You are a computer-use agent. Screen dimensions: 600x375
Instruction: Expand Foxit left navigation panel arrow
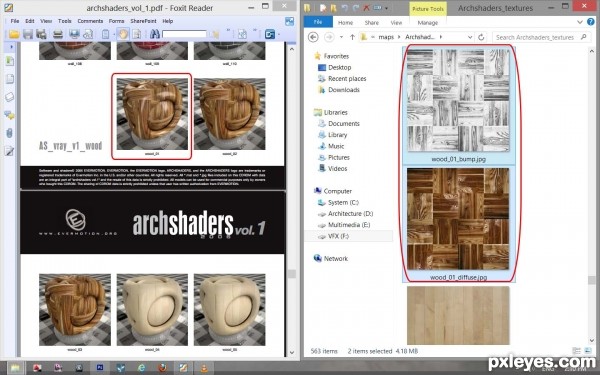tap(11, 47)
